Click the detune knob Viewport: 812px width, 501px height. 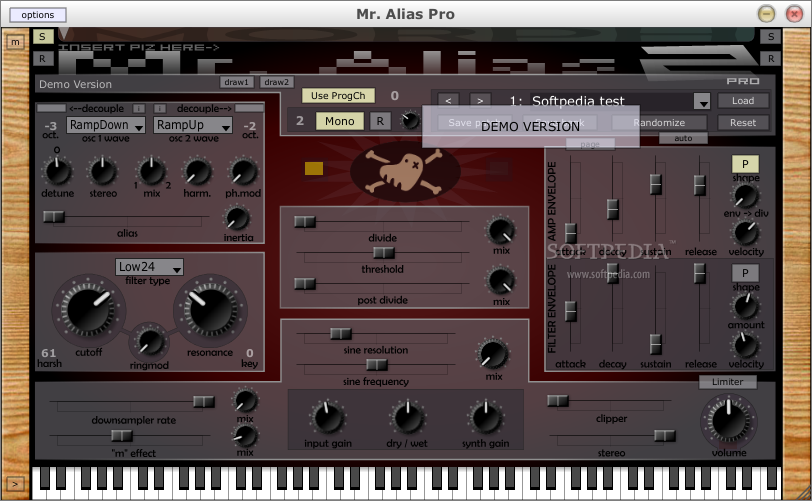57,171
